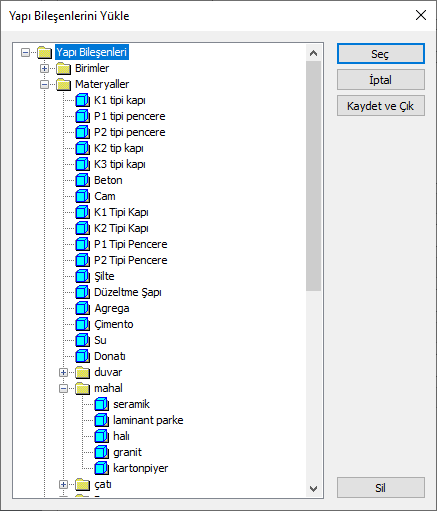Click the Seç button
This screenshot has width=437, height=511.
[x=381, y=54]
